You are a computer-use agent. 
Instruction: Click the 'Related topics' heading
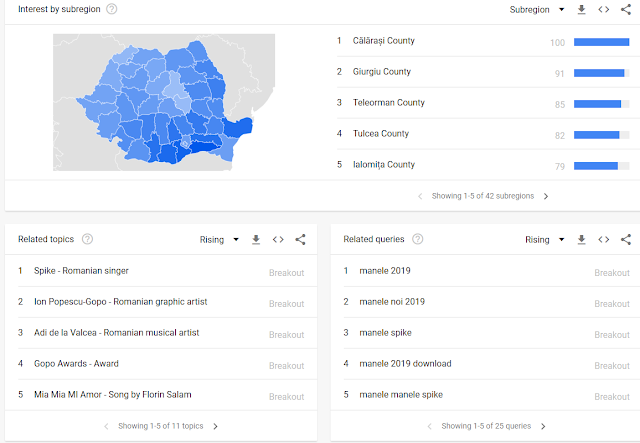coord(46,239)
